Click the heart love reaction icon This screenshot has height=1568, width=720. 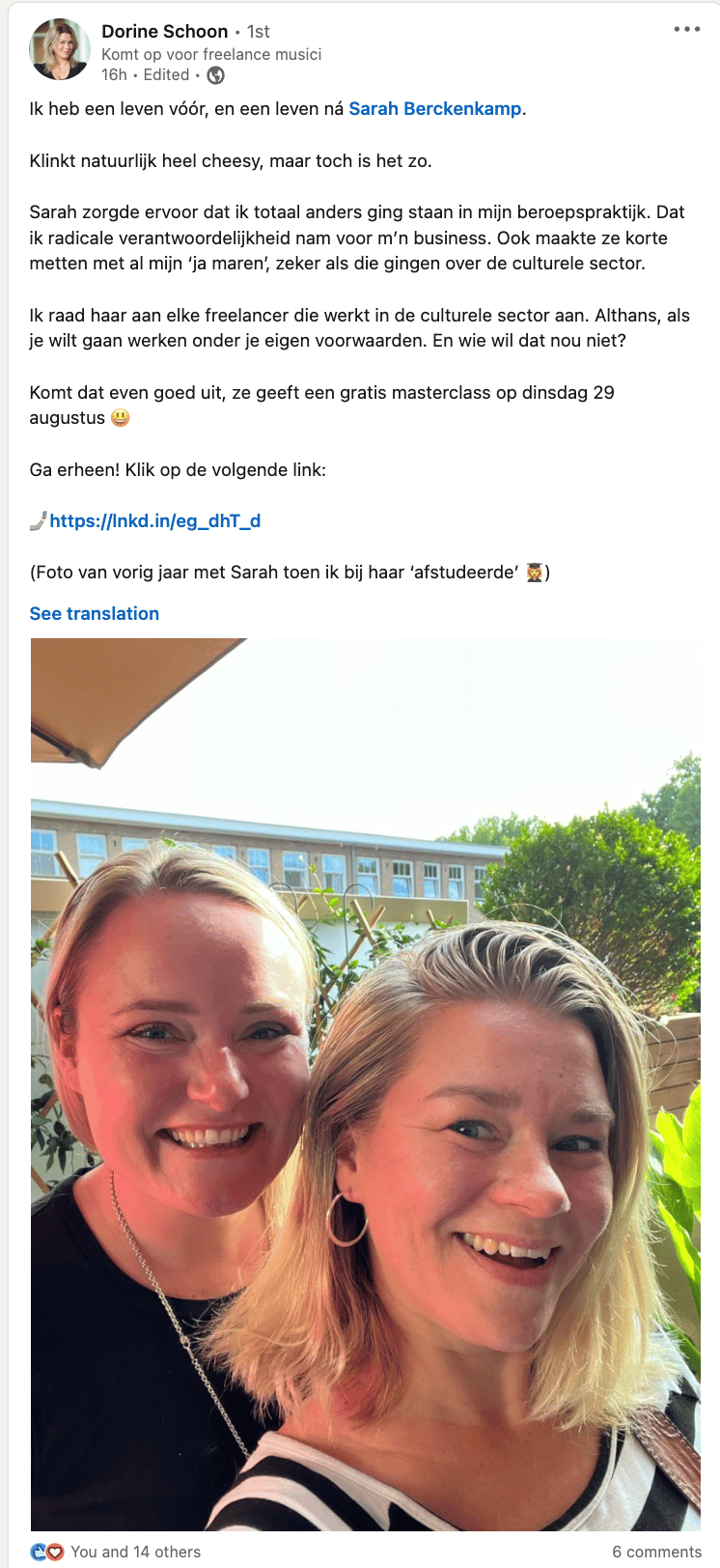pos(55,1552)
